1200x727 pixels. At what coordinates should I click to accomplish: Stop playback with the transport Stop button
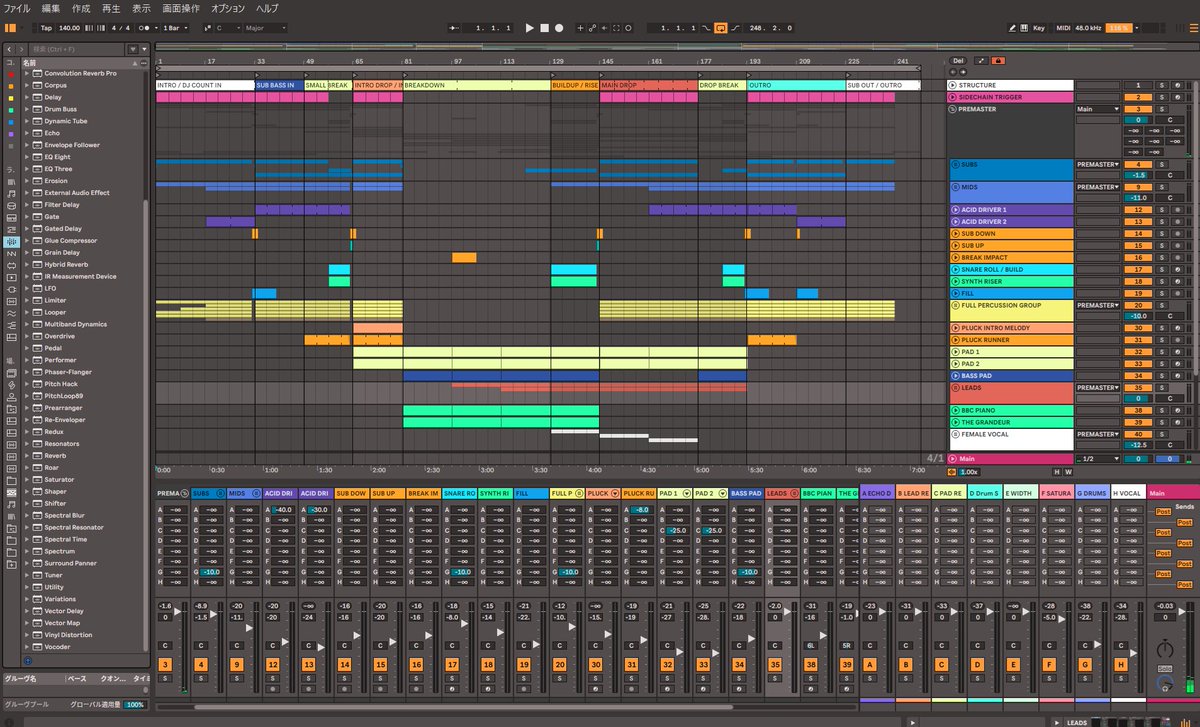point(544,28)
